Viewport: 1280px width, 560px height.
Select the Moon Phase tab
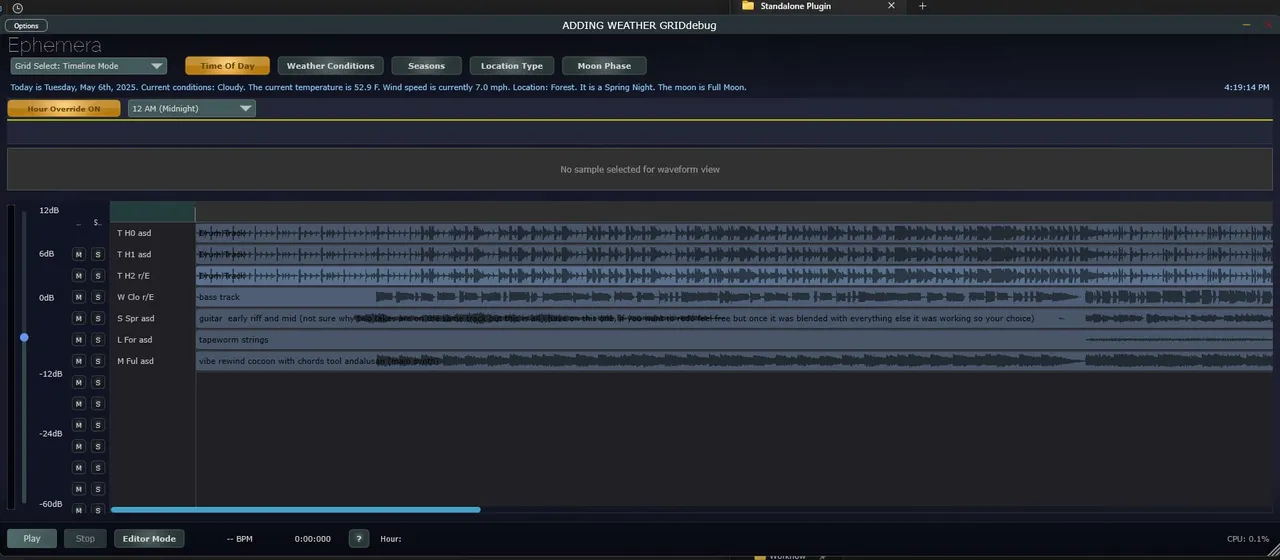tap(604, 66)
